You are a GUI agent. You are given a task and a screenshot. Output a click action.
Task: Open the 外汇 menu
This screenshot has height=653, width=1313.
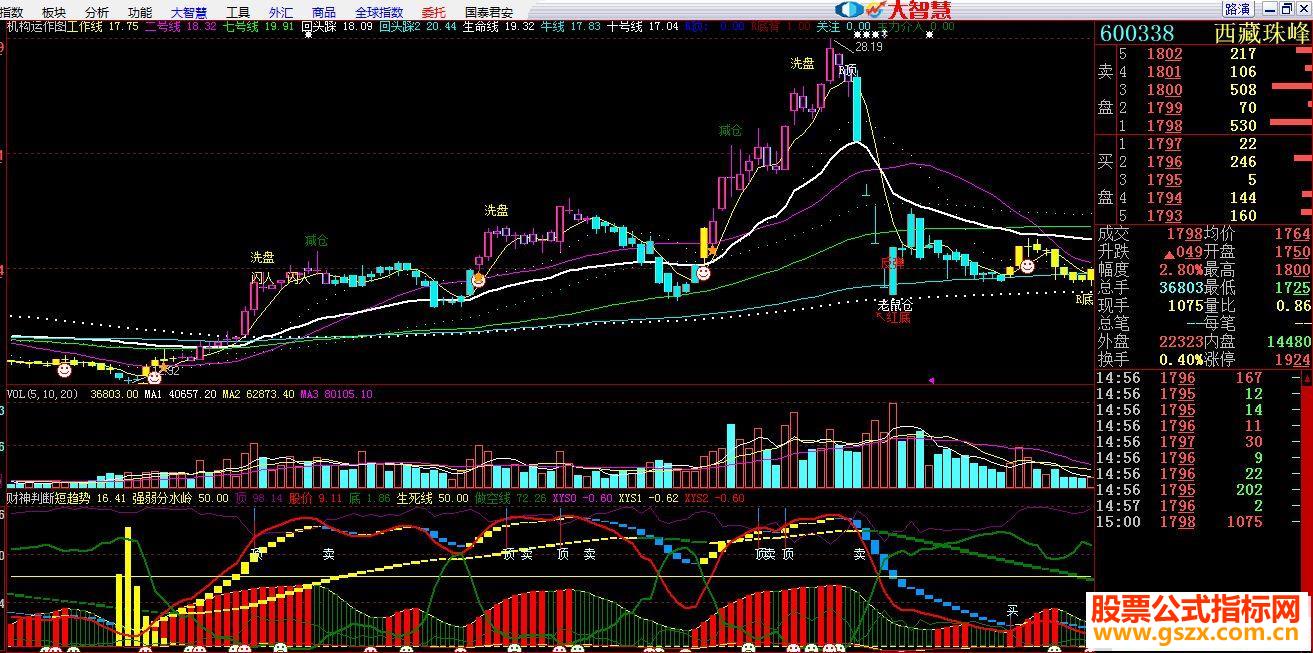click(x=281, y=12)
